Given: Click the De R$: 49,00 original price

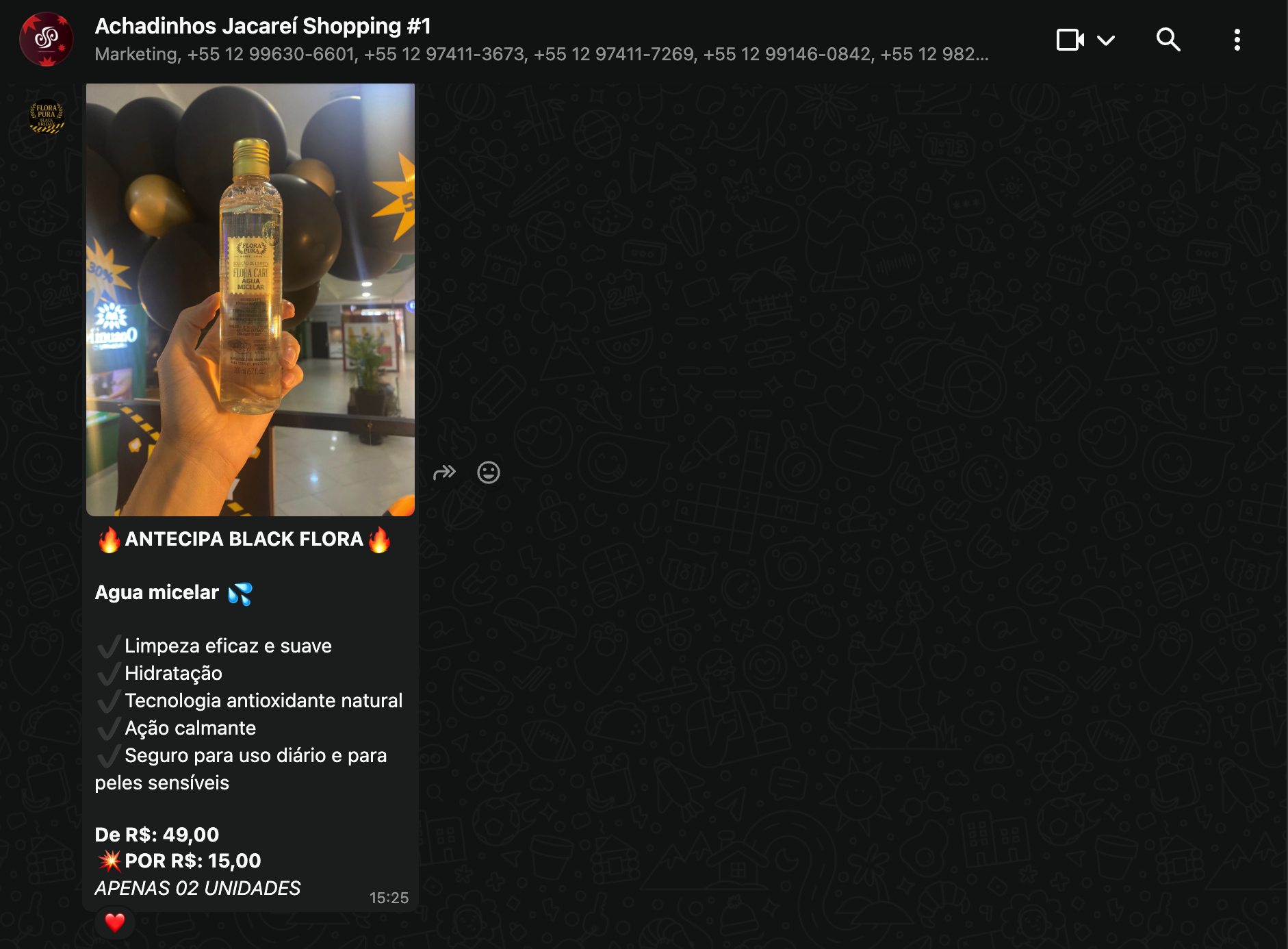Looking at the screenshot, I should click(157, 835).
